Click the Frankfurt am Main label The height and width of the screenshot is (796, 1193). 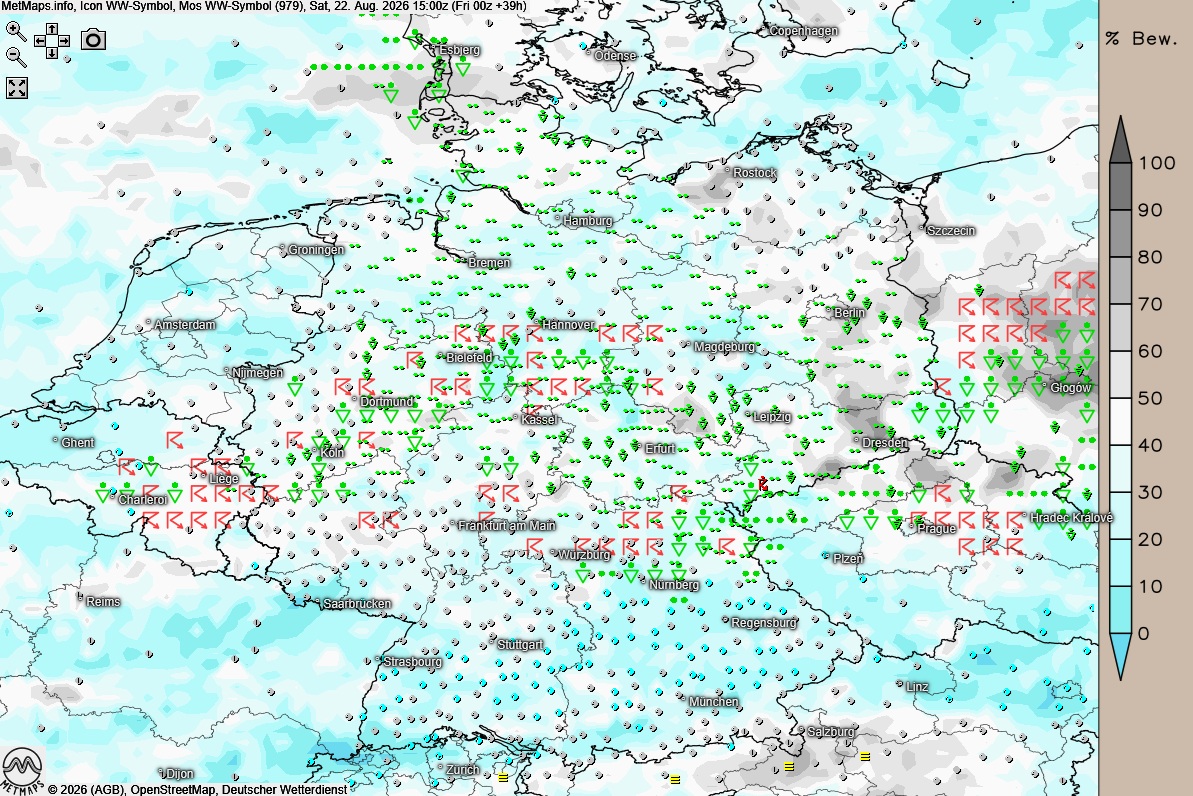507,526
